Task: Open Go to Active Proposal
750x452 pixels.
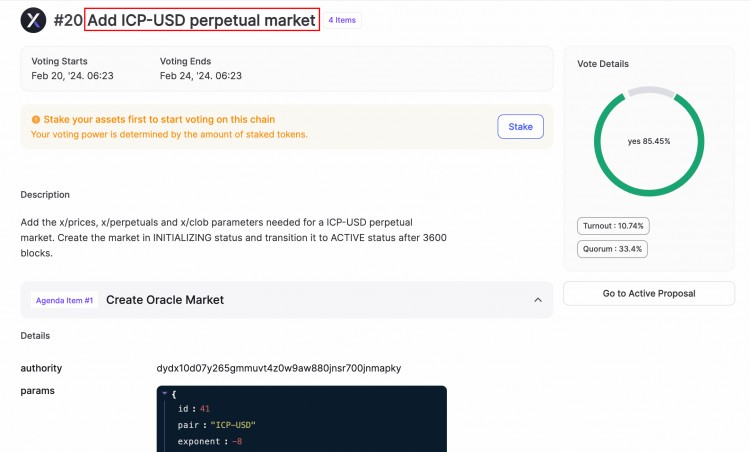Action: pos(649,293)
